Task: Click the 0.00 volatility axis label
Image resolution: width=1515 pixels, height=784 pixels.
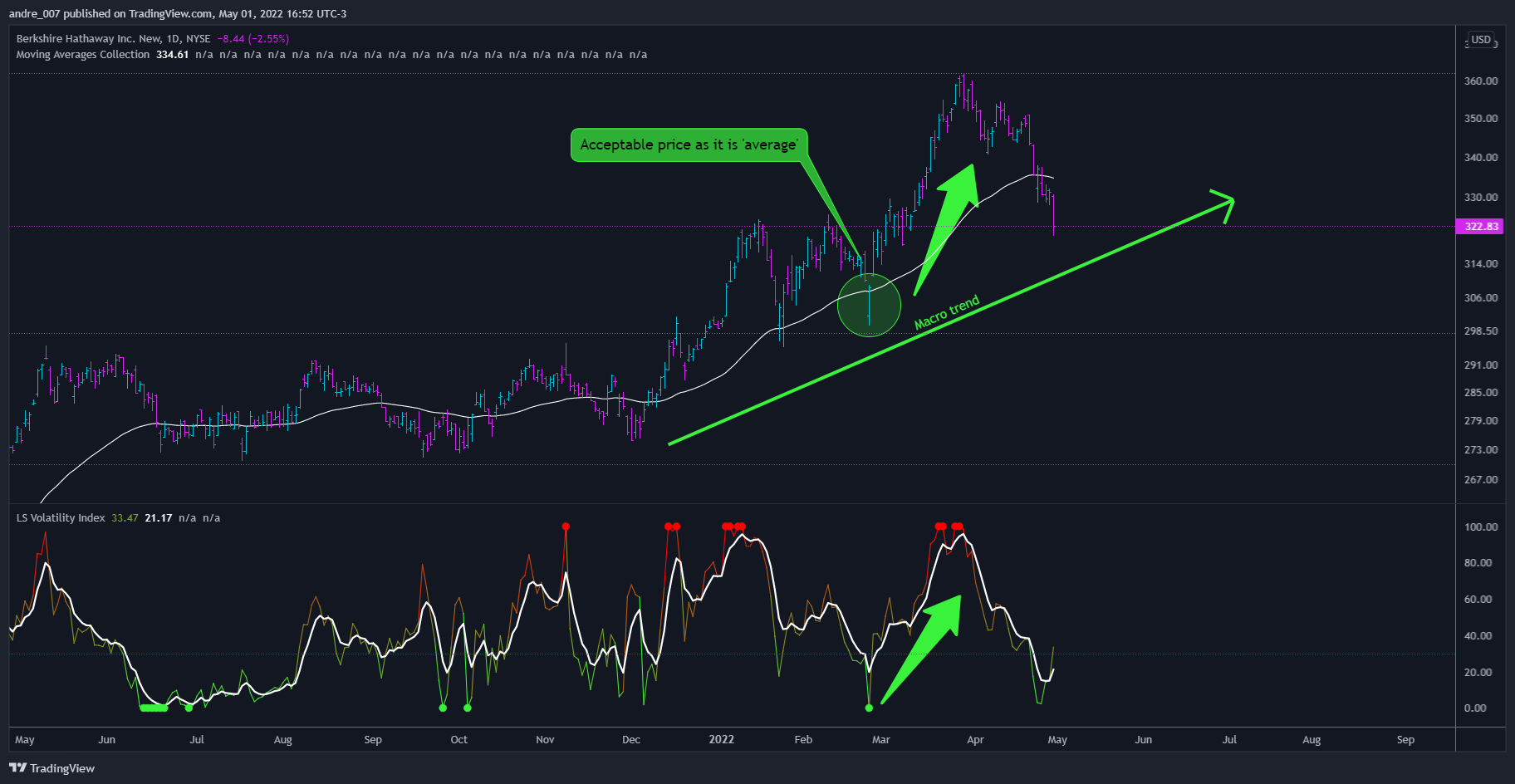Action: (1475, 708)
